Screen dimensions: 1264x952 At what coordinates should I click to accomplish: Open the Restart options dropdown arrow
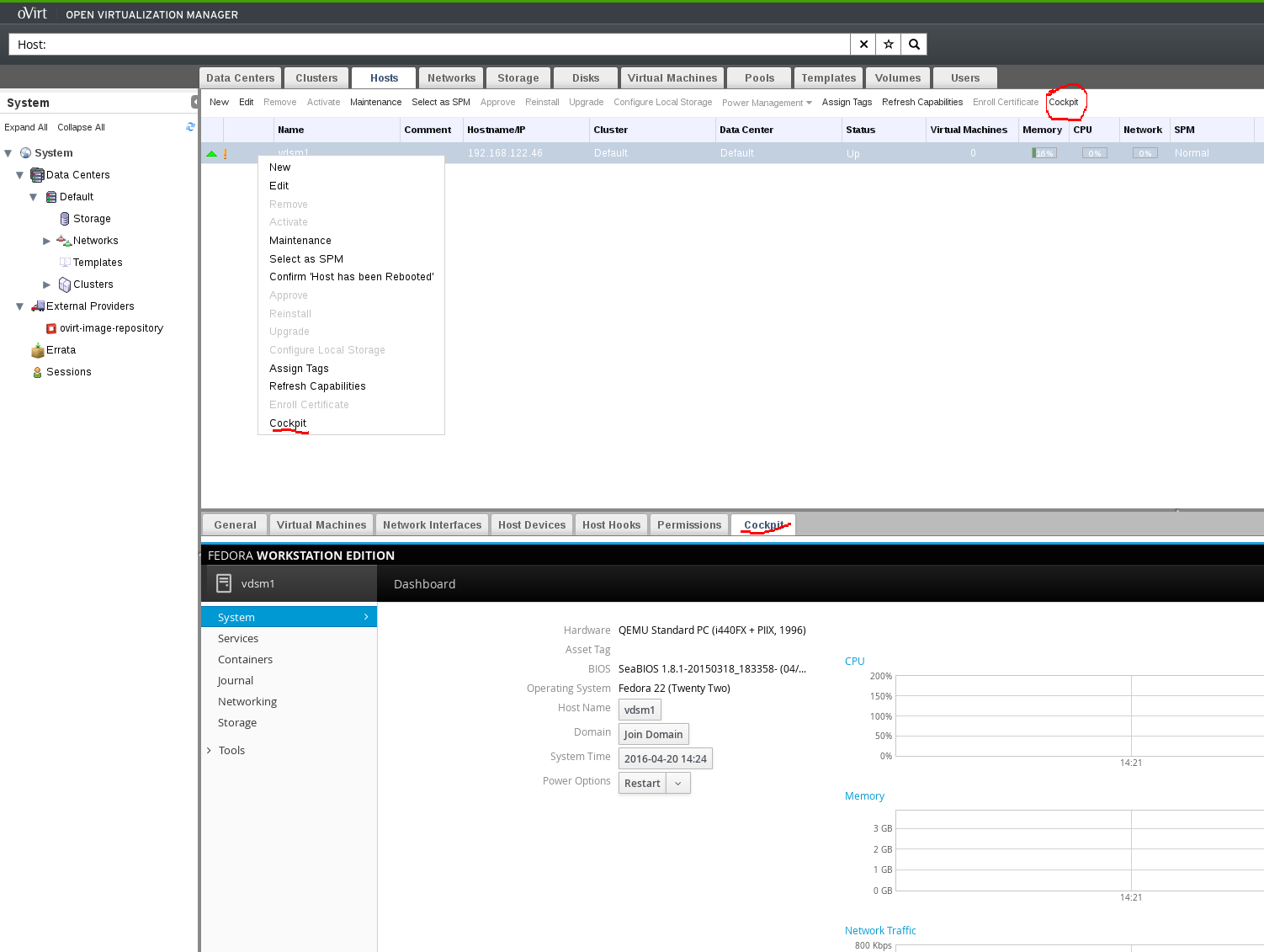click(x=678, y=784)
